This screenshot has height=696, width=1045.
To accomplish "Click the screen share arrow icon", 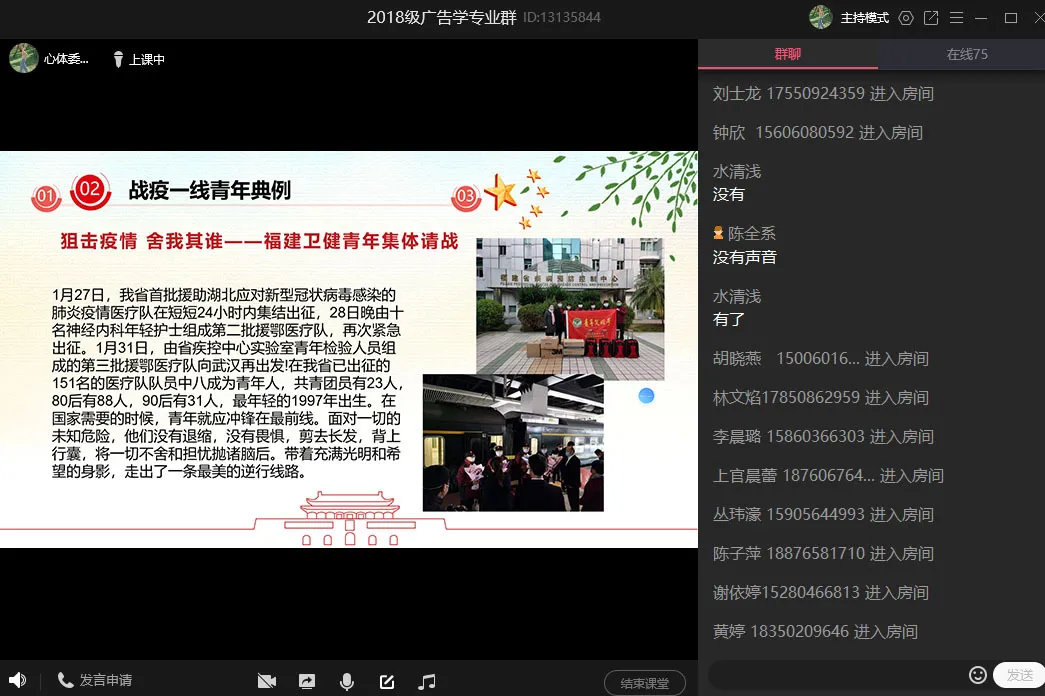I will 307,681.
